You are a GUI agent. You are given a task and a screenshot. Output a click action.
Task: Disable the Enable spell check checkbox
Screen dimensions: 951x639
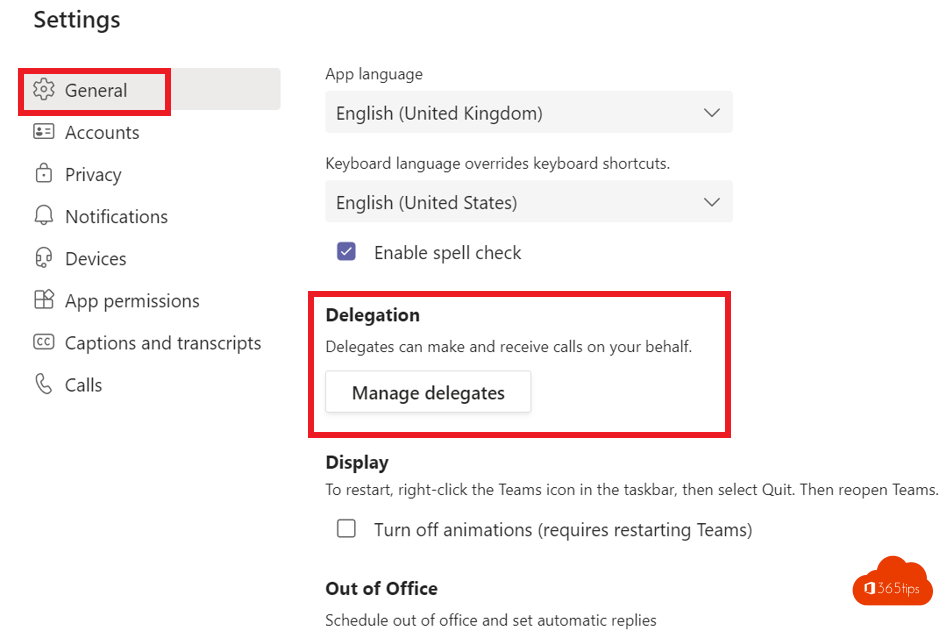pyautogui.click(x=346, y=251)
